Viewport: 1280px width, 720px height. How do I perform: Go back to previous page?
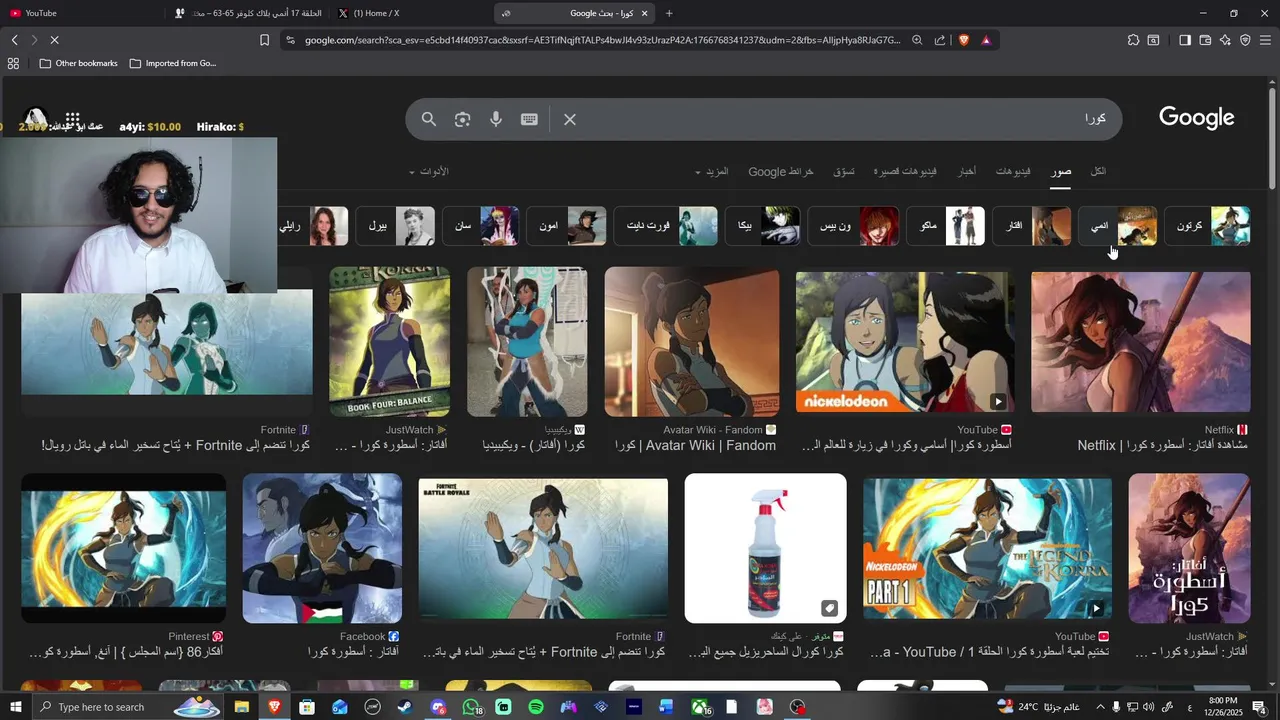click(x=14, y=40)
